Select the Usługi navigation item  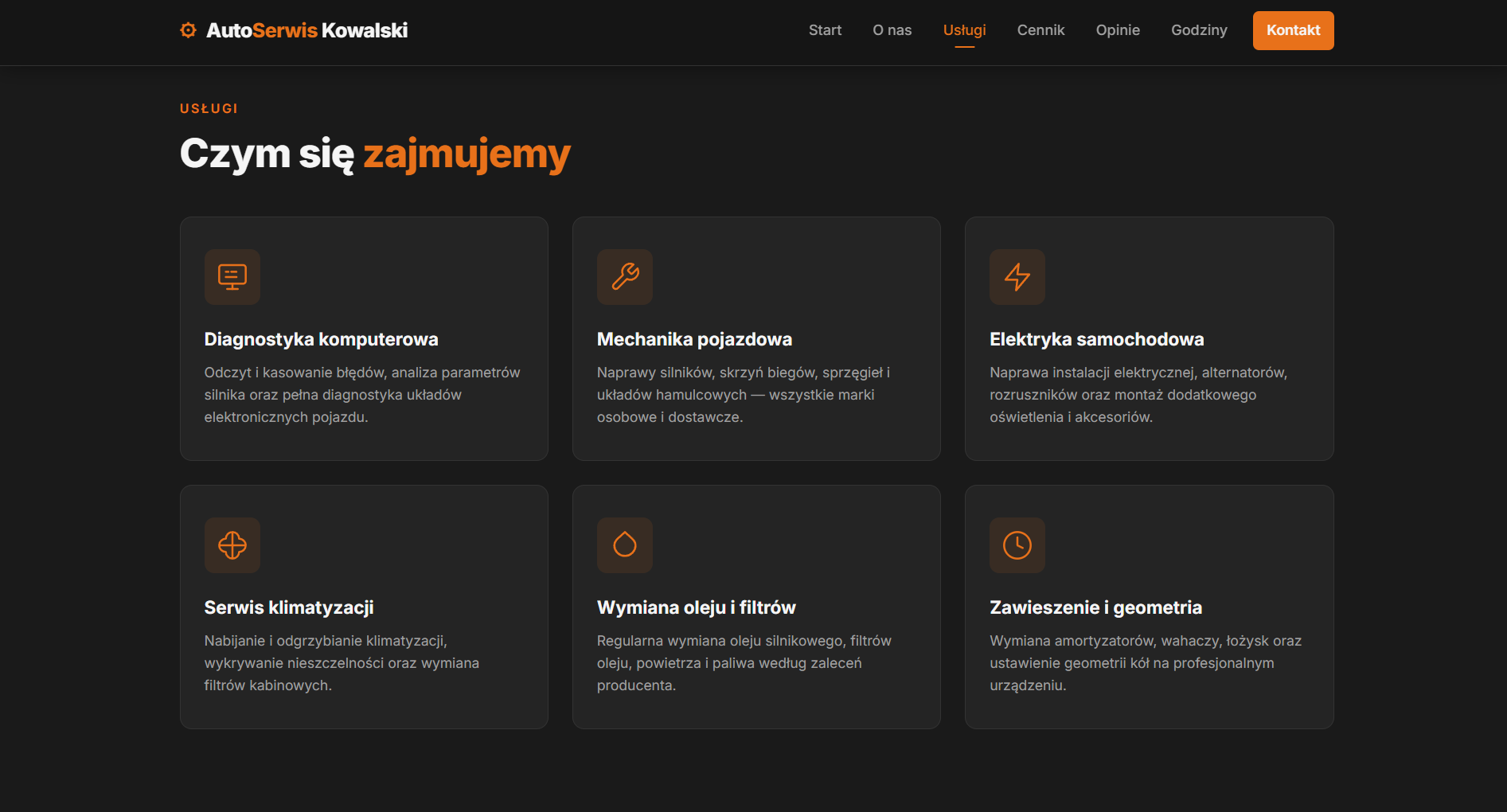[964, 30]
